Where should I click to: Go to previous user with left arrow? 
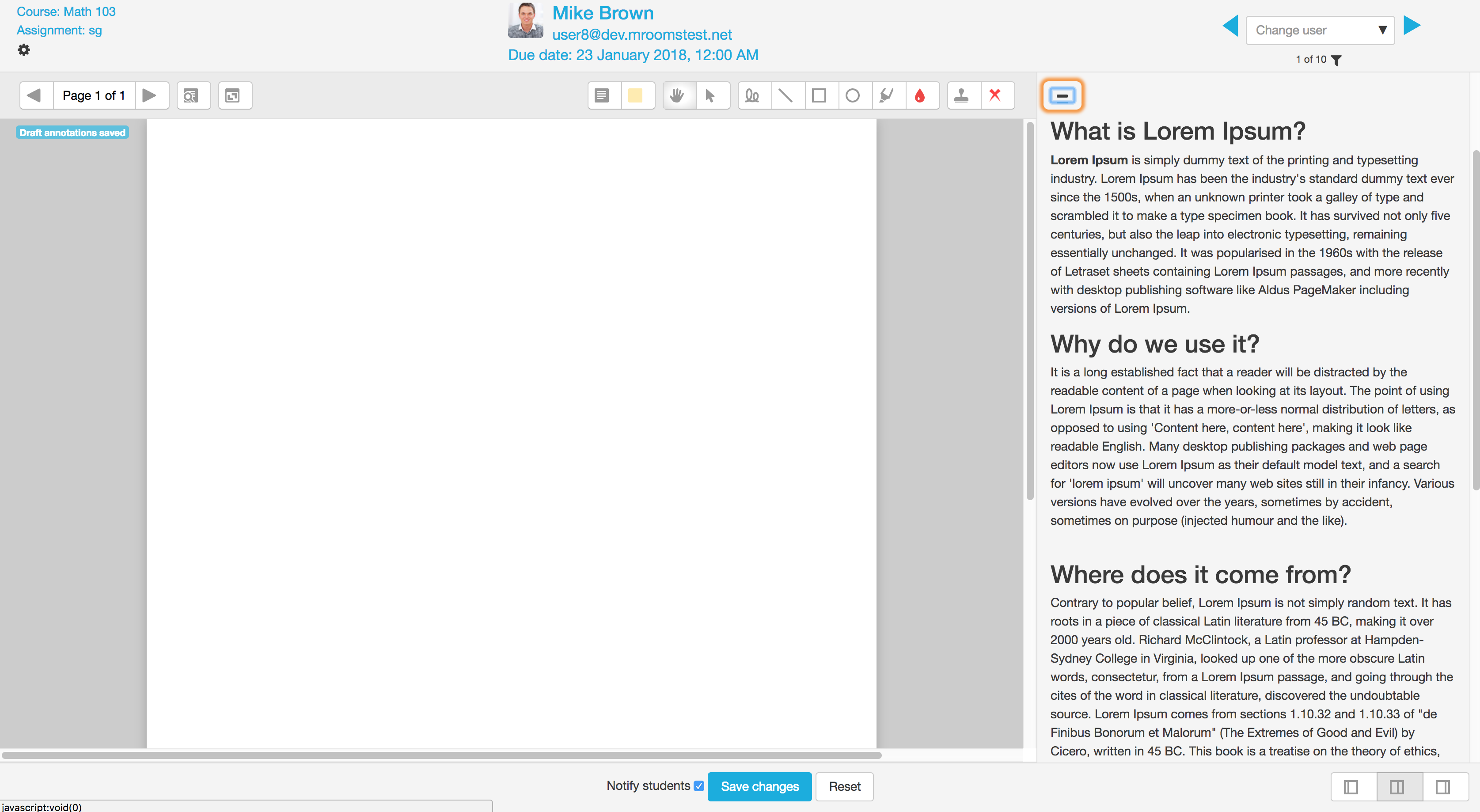click(x=1230, y=26)
